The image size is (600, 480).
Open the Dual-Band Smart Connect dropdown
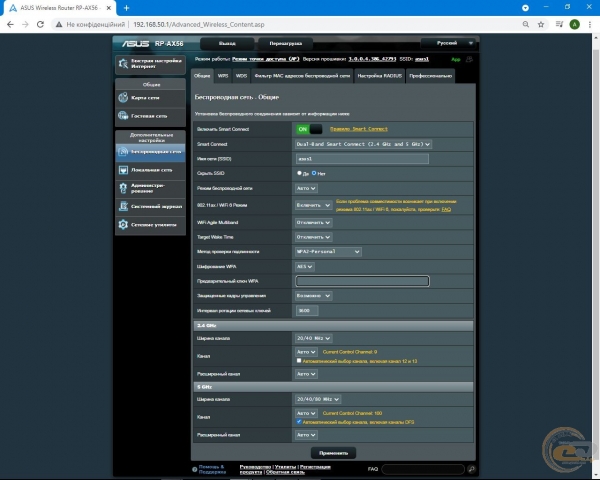point(363,144)
